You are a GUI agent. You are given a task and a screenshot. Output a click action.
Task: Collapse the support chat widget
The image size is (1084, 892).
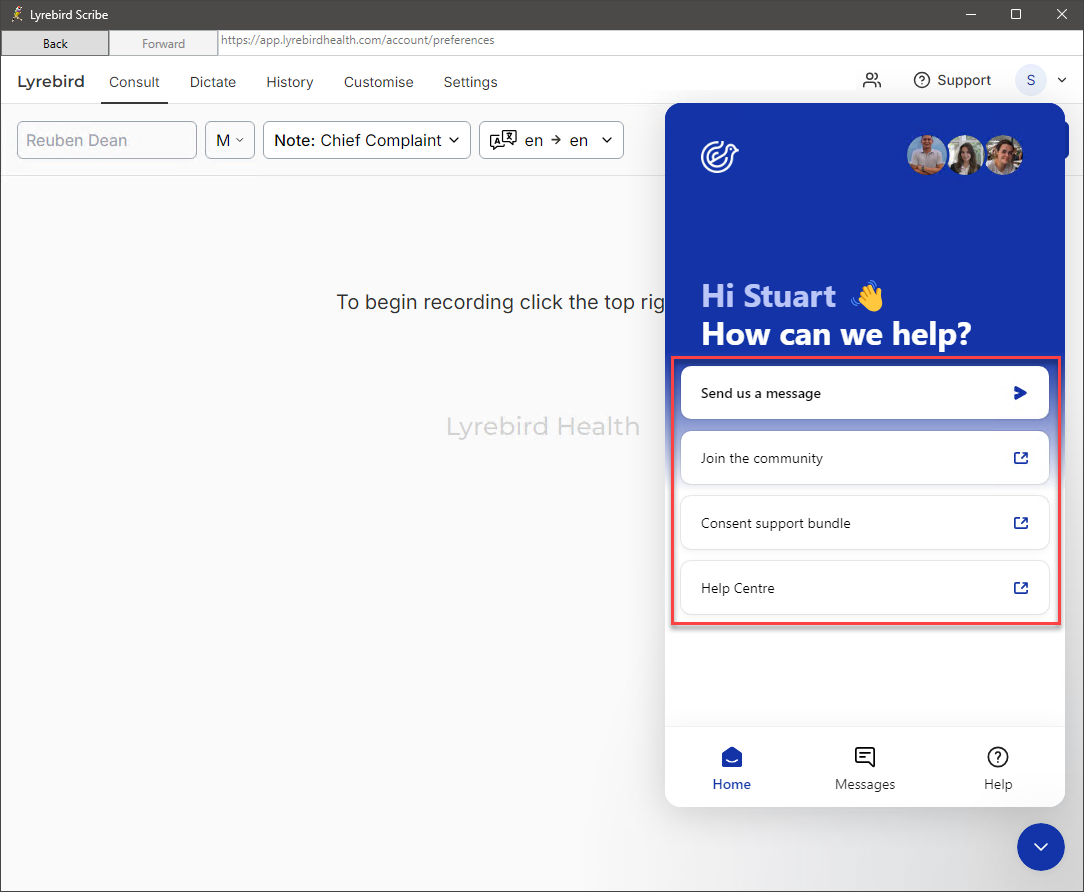coord(1040,847)
